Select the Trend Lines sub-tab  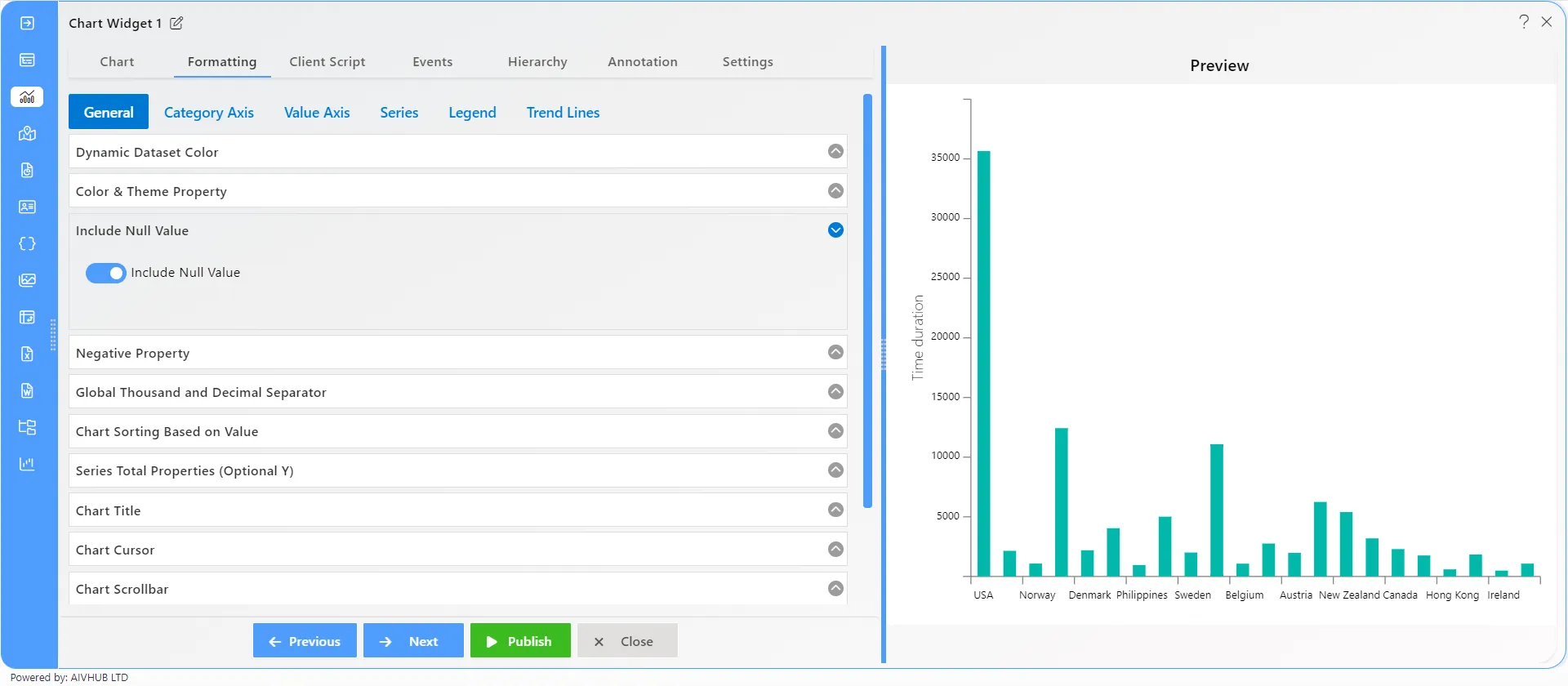563,113
